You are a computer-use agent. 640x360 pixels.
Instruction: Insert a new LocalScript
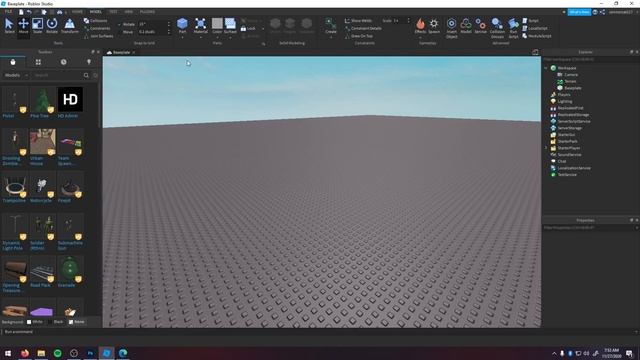[535, 28]
